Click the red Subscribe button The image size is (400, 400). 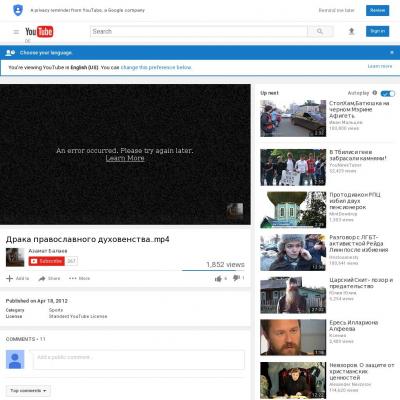pyautogui.click(x=47, y=261)
